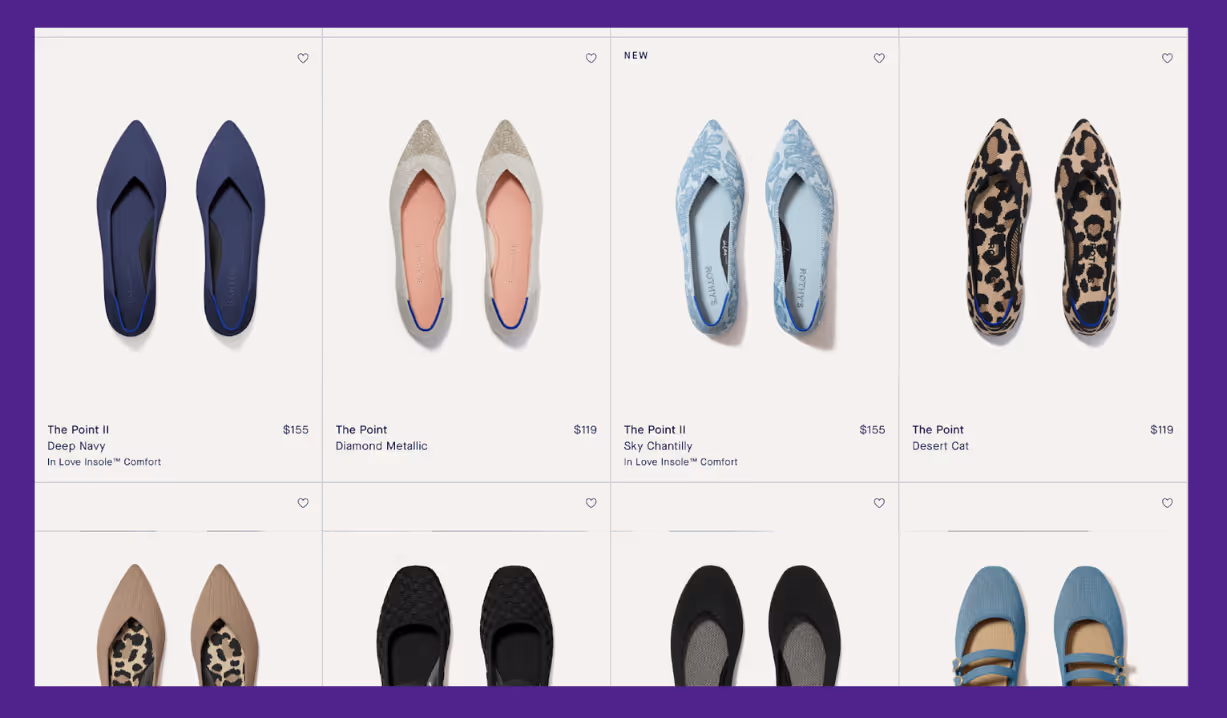This screenshot has width=1227, height=718.
Task: Click the $119 price for Diamond Metallic
Action: (x=585, y=430)
